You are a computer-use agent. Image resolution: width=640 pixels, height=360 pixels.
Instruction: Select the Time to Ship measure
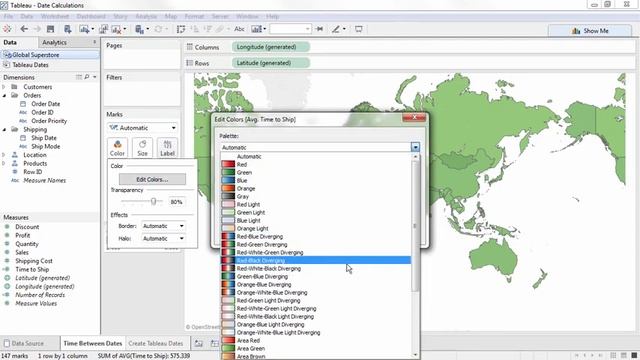32,269
